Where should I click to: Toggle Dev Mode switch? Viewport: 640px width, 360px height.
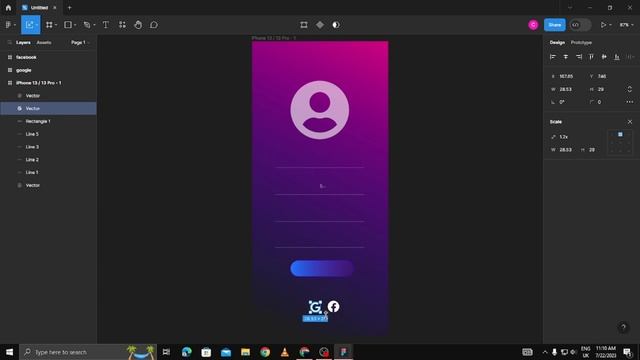[580, 25]
